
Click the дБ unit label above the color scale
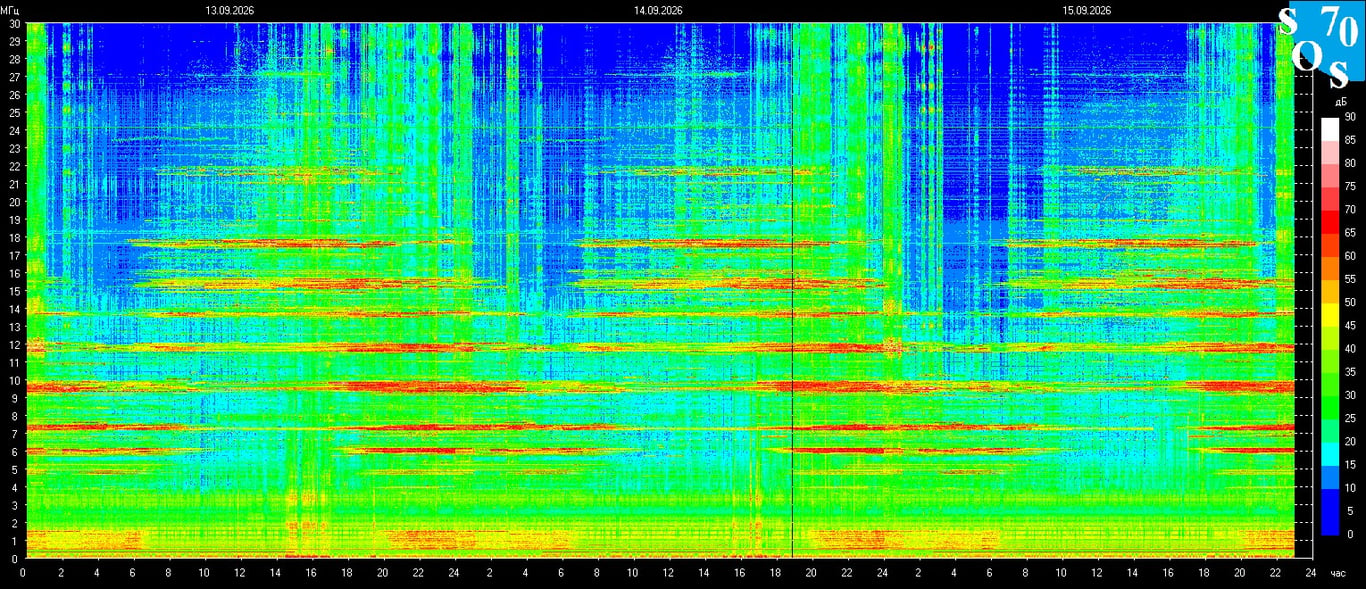[x=1340, y=102]
